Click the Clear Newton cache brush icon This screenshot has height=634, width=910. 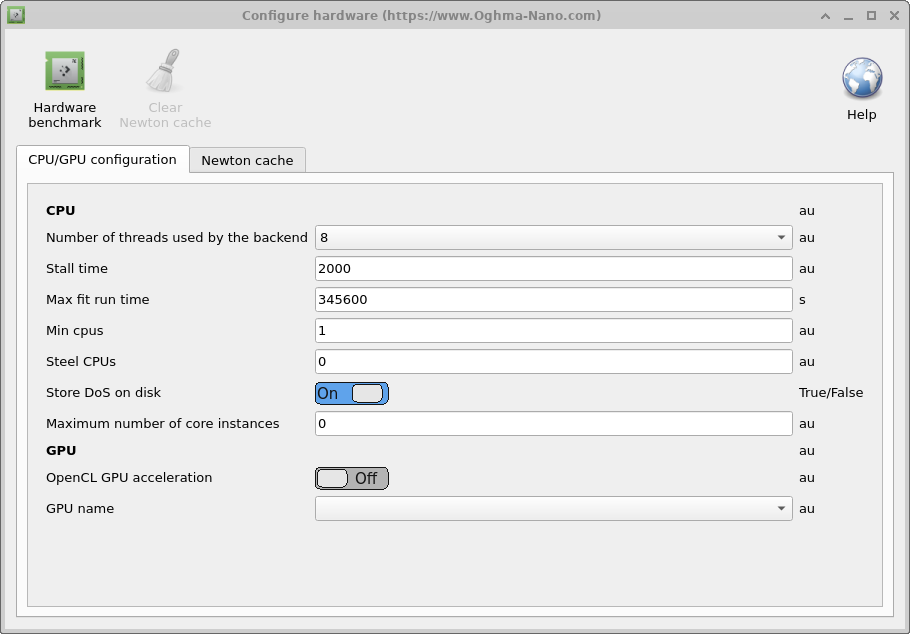[x=164, y=72]
